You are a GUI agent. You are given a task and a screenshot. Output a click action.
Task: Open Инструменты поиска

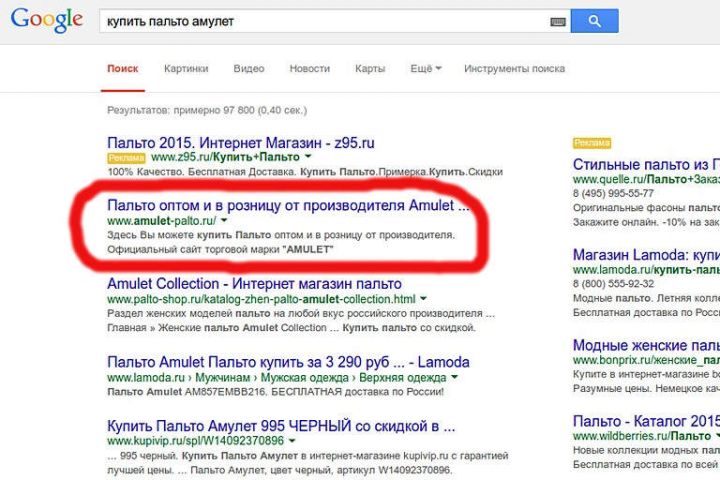pyautogui.click(x=514, y=69)
